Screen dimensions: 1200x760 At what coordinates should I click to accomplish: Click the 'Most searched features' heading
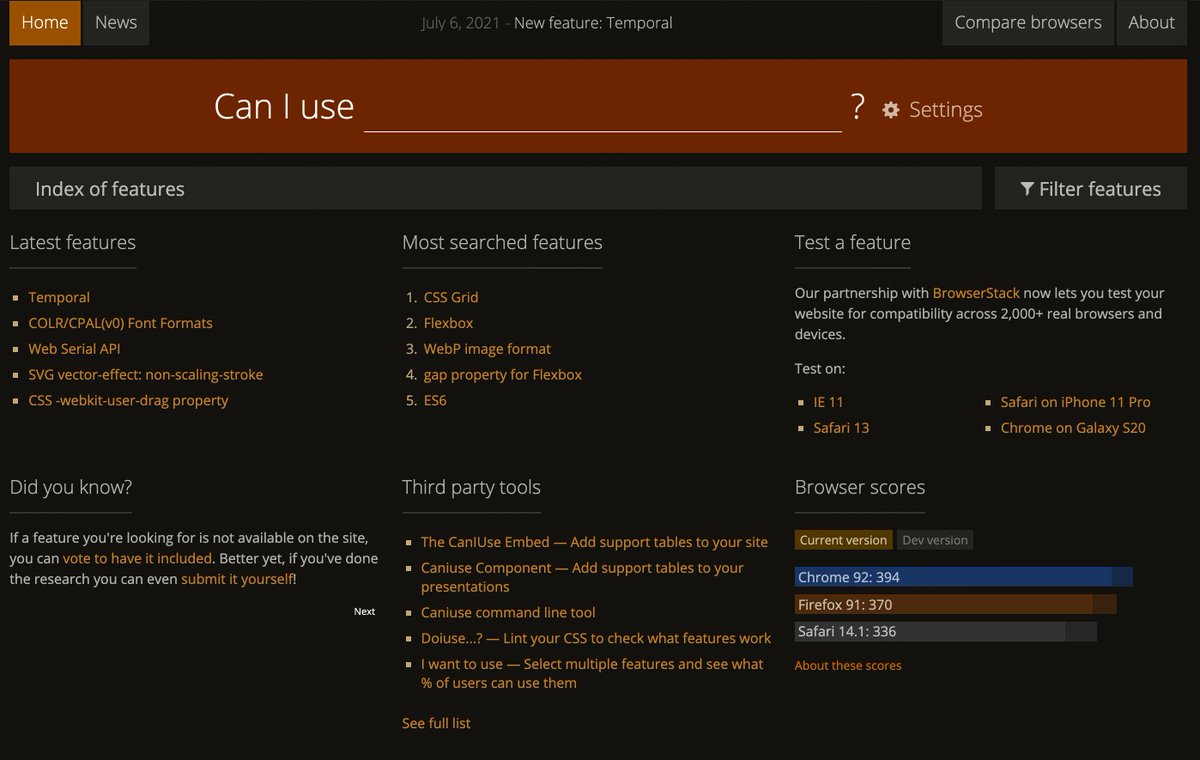[x=502, y=242]
